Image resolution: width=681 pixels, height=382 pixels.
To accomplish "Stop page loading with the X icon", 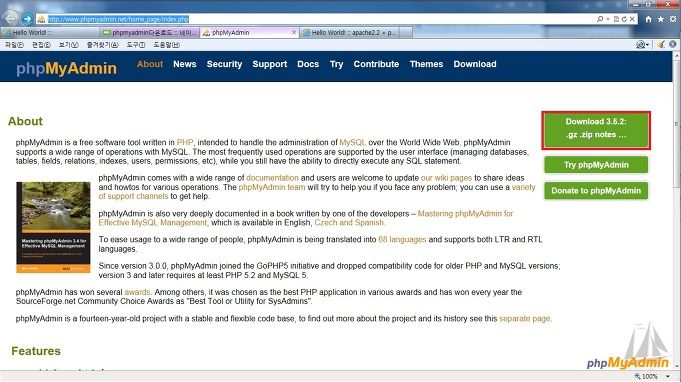I will click(x=632, y=19).
